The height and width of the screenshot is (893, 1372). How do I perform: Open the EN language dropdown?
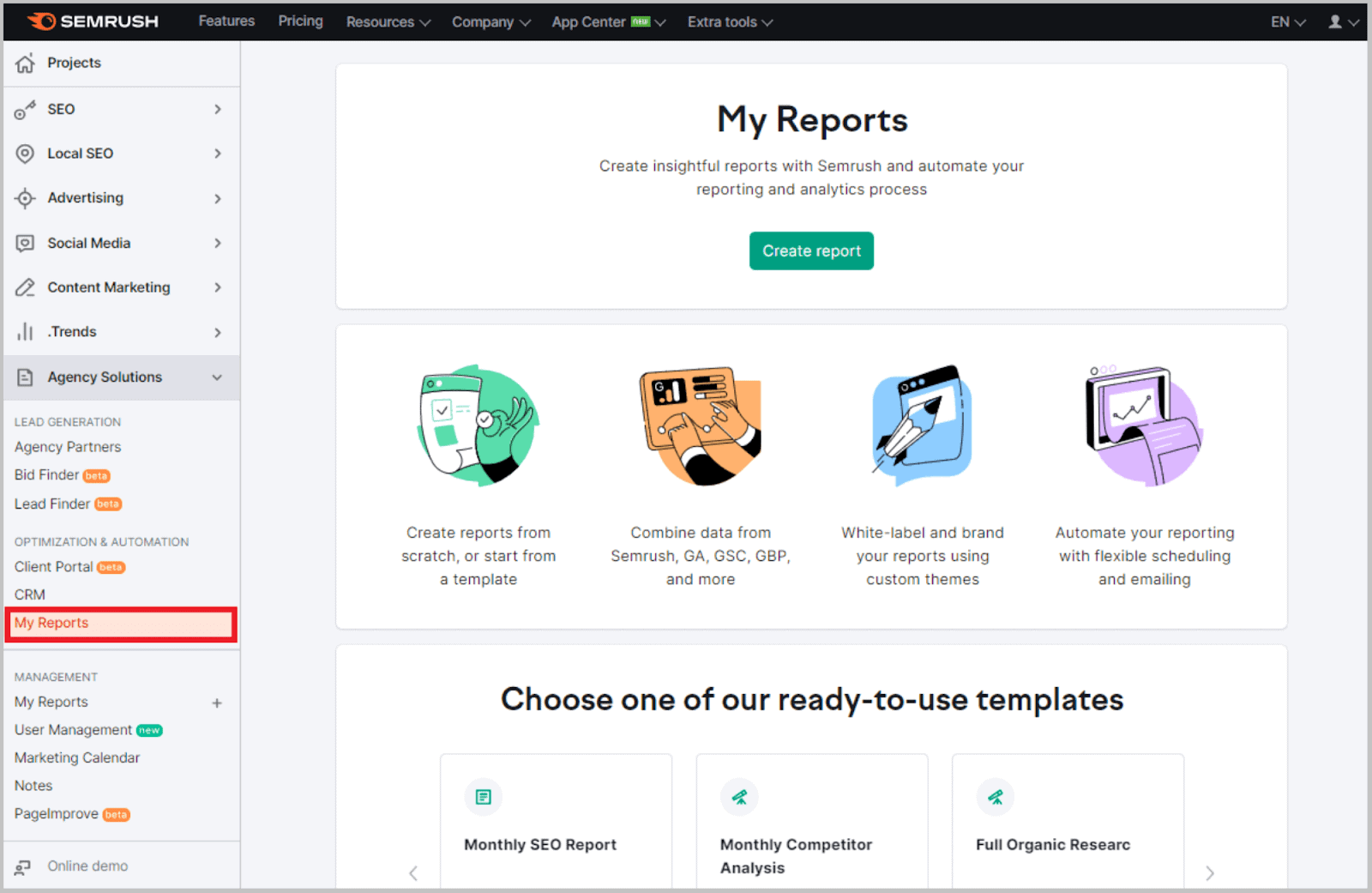click(1288, 21)
